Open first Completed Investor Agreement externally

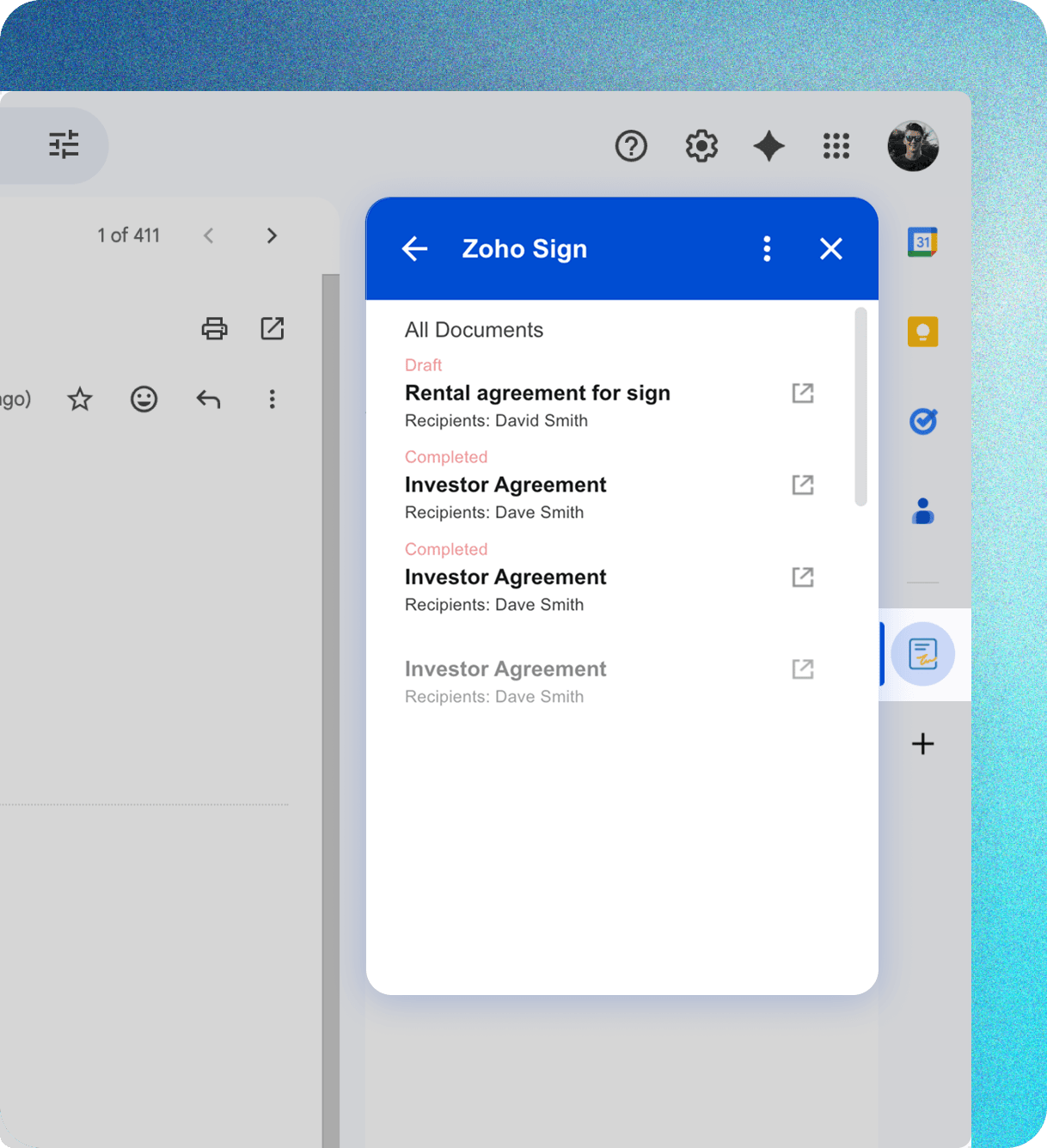(x=803, y=485)
